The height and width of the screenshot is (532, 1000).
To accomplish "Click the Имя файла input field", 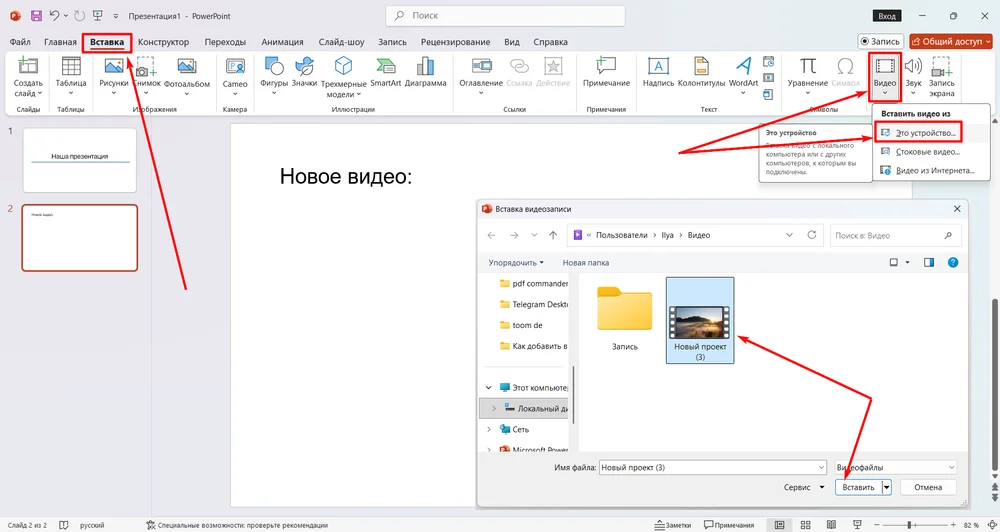I will [711, 467].
